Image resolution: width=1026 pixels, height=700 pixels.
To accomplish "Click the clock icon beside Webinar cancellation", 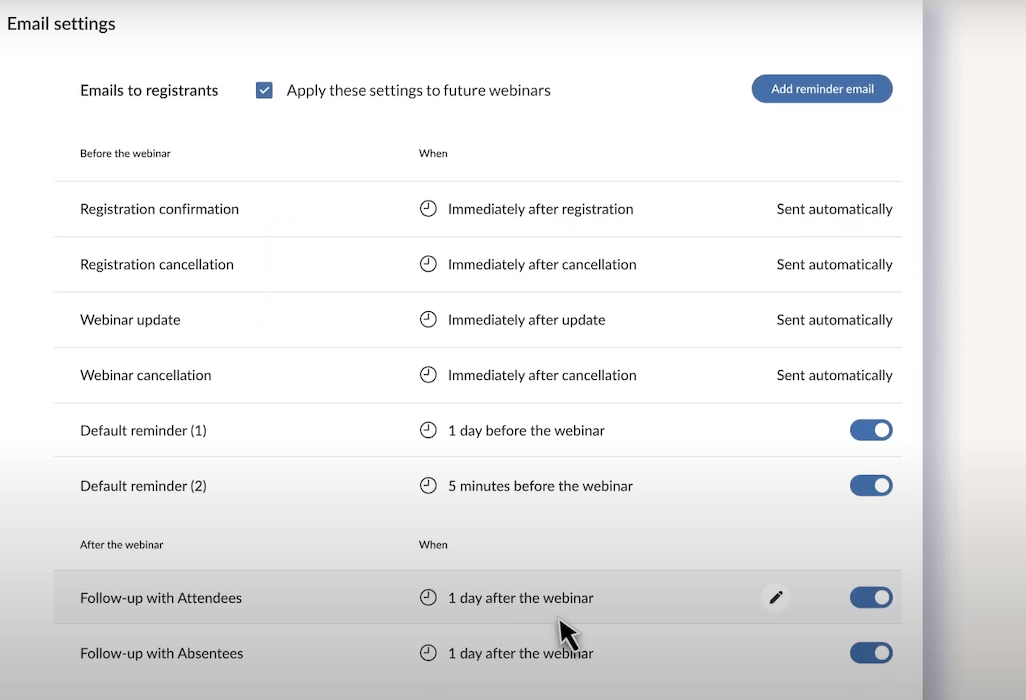I will pyautogui.click(x=428, y=375).
